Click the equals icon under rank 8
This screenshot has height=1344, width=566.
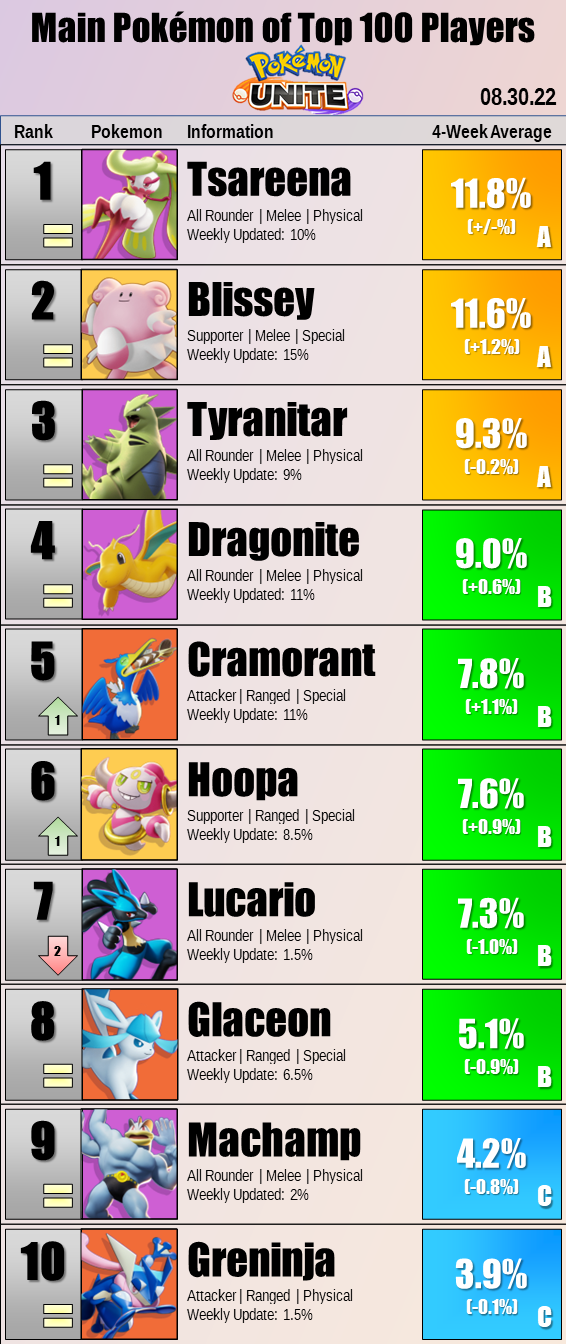57,1076
